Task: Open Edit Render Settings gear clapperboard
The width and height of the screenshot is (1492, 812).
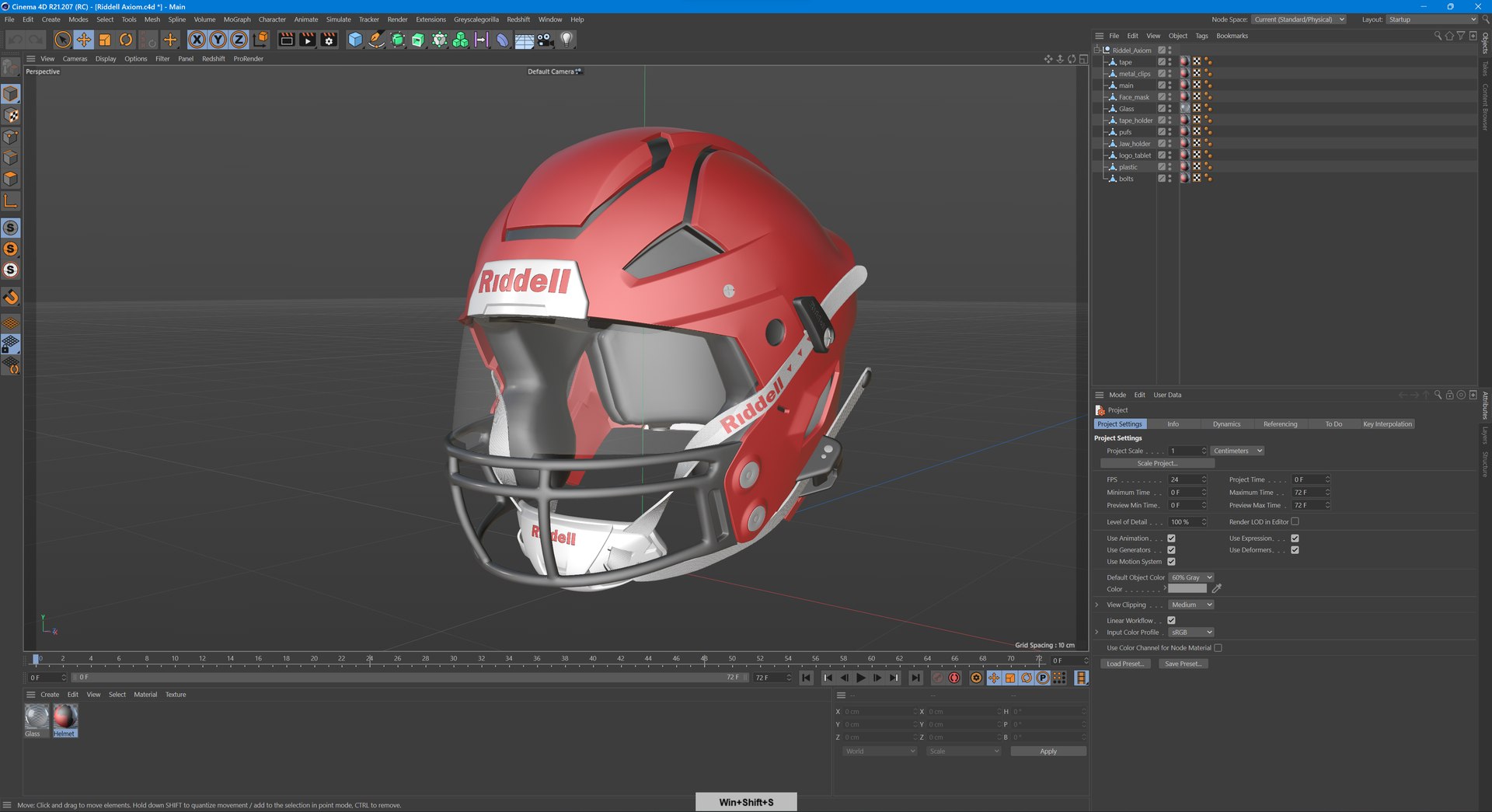Action: (x=329, y=40)
